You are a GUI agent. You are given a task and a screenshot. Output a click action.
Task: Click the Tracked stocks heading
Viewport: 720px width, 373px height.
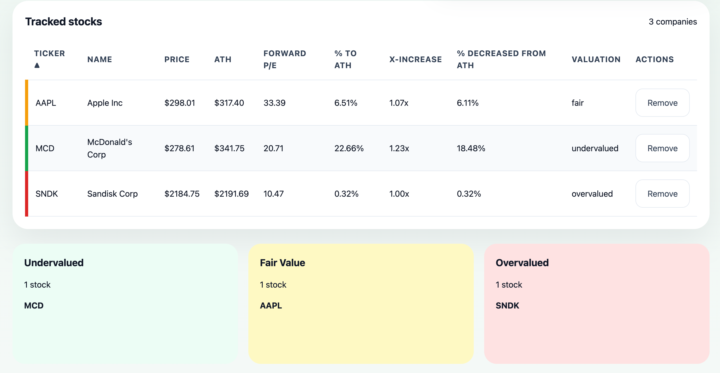click(x=63, y=22)
